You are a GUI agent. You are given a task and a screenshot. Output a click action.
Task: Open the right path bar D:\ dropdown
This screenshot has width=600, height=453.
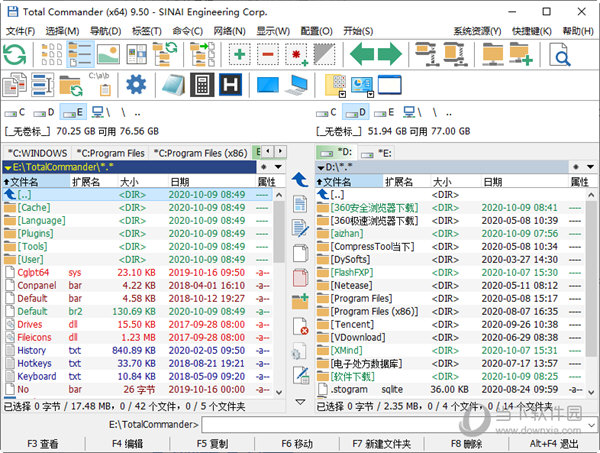pos(321,168)
